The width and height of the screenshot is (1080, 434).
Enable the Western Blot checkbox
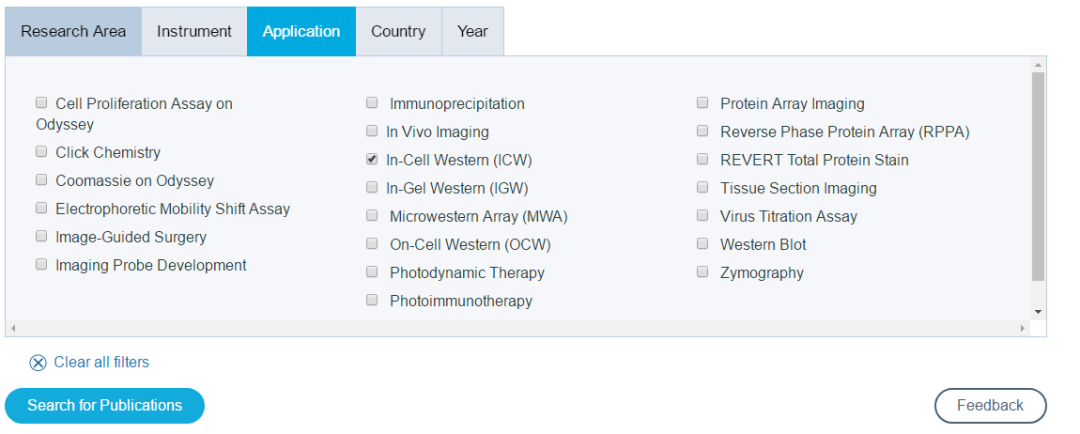702,244
